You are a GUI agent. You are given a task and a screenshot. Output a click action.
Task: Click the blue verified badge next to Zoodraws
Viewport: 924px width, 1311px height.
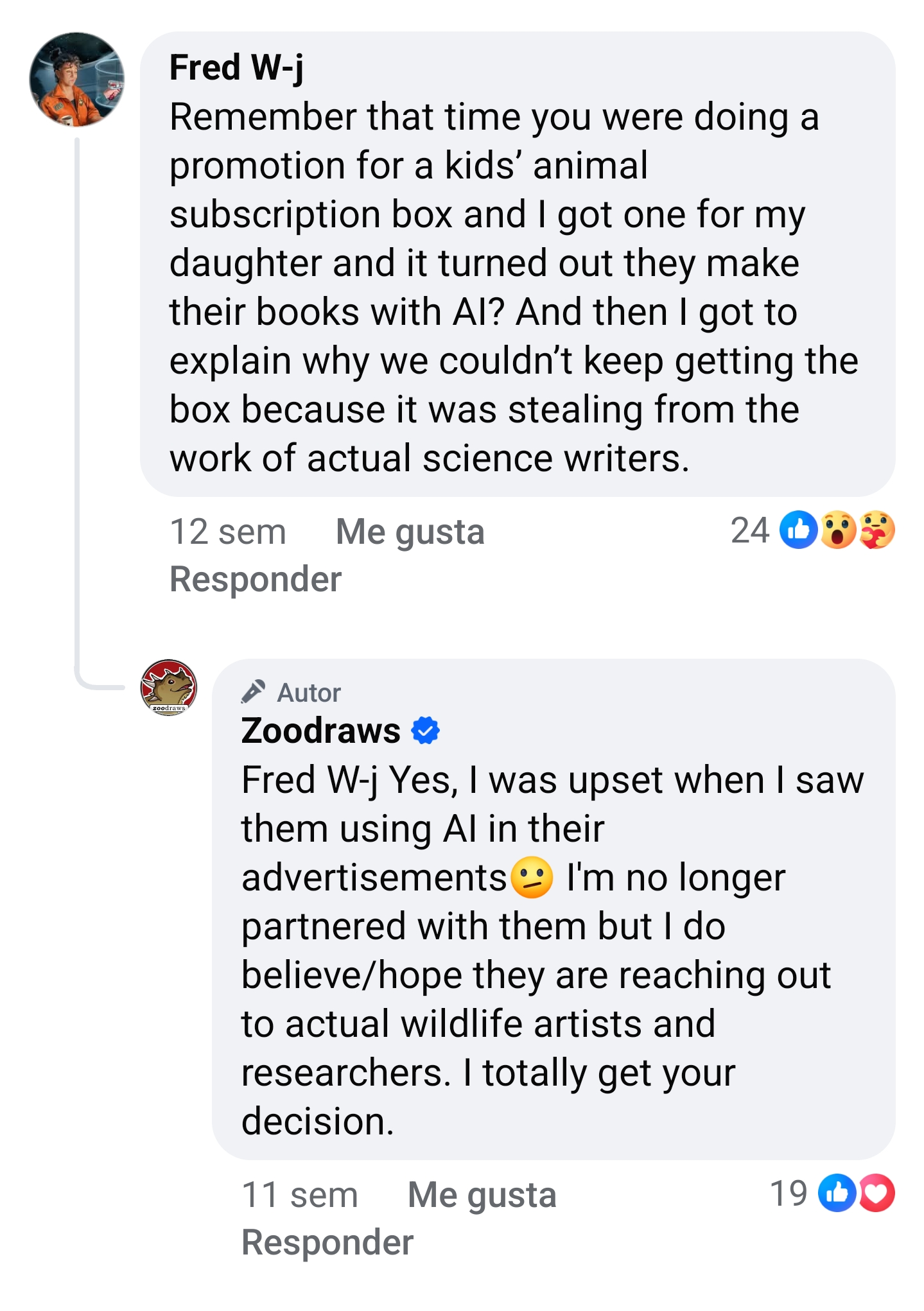(425, 731)
